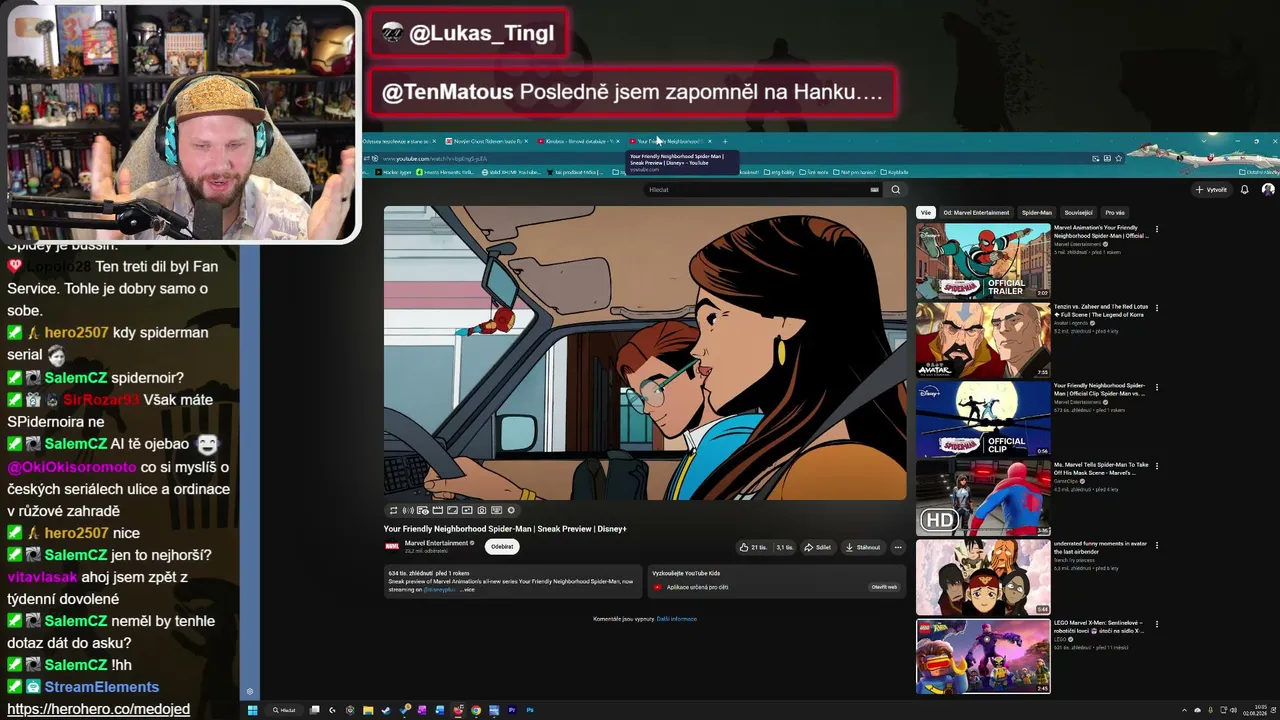Open Premiere Pro from the taskbar
This screenshot has height=720, width=1280.
pos(512,710)
